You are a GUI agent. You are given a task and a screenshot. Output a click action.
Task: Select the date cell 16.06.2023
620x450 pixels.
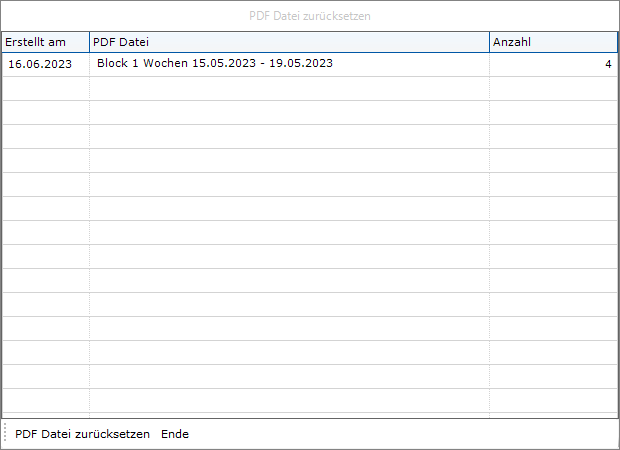(x=40, y=64)
